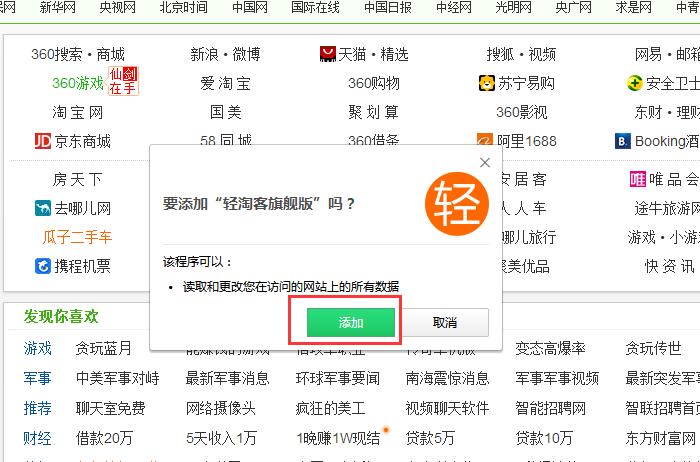Open the 网络摄像头 link
The height and width of the screenshot is (462, 700).
click(221, 408)
